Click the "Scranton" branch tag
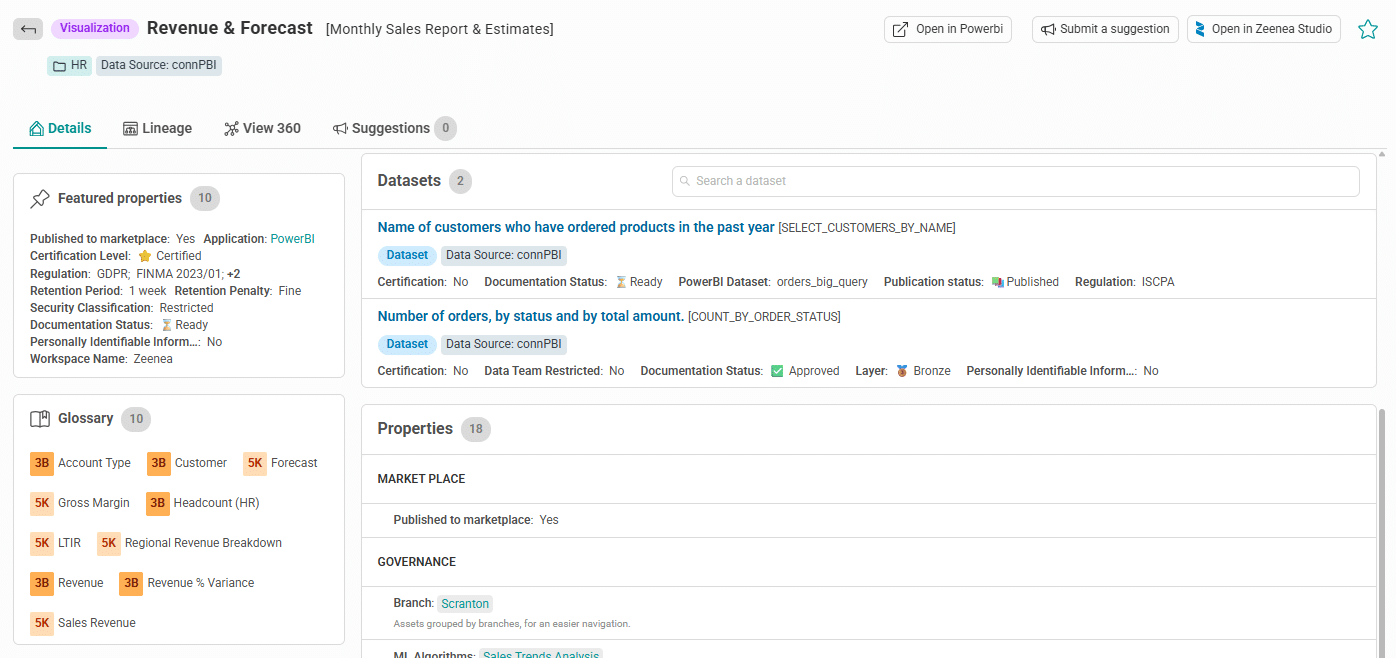1396x658 pixels. [x=464, y=603]
